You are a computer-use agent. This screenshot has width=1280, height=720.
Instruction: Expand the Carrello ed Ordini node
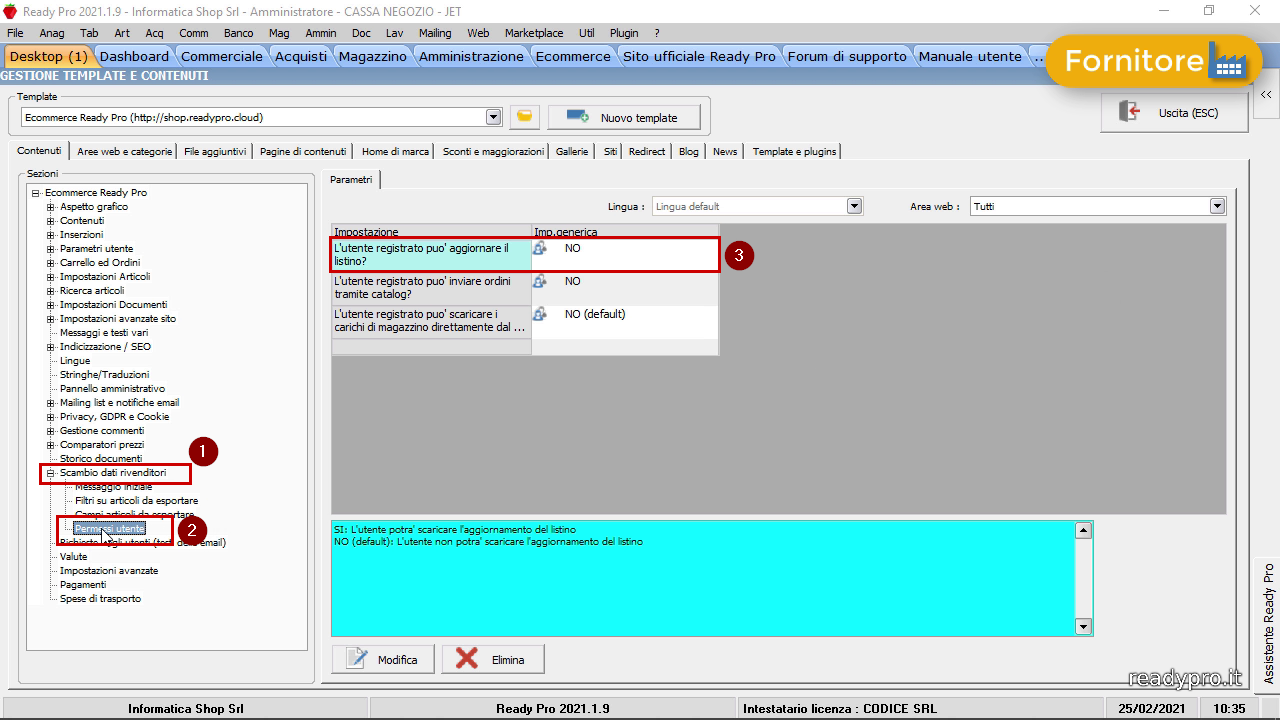click(x=51, y=263)
